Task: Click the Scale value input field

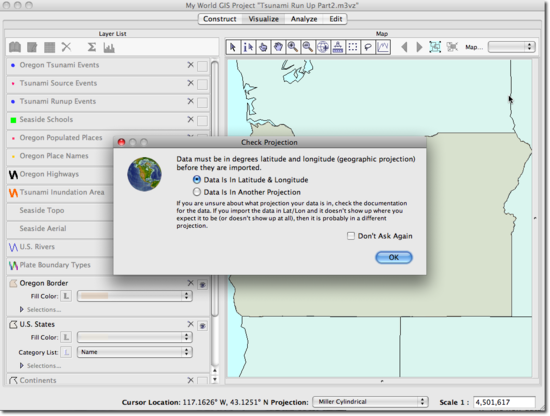Action: [x=504, y=402]
